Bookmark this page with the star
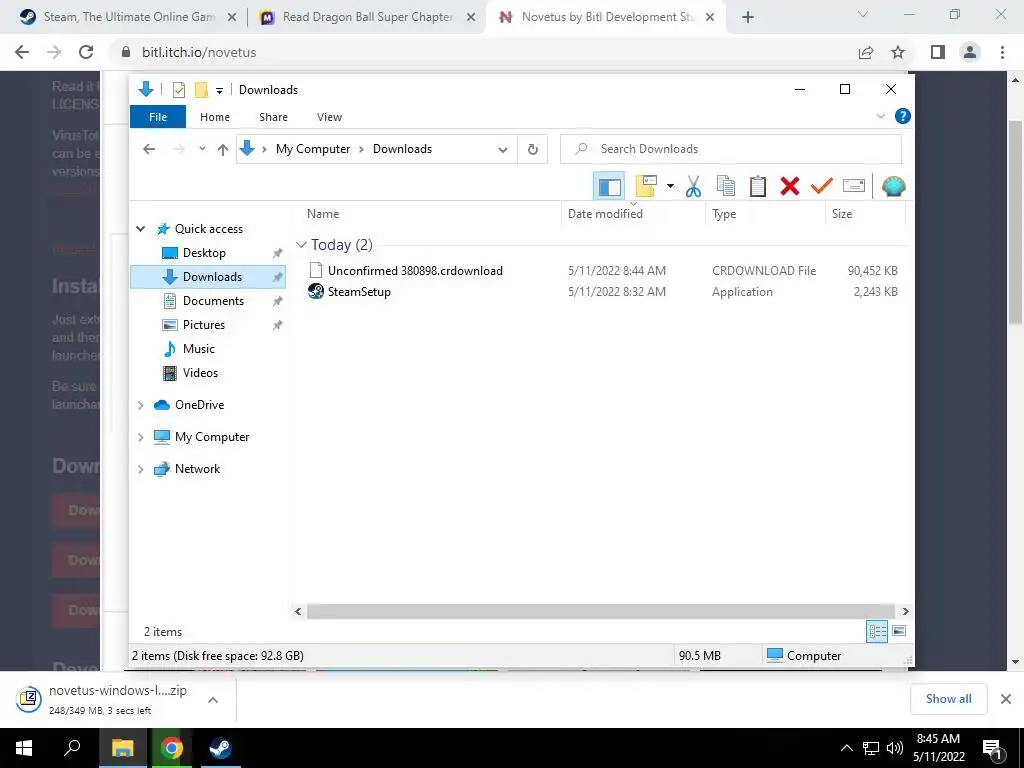 (898, 52)
